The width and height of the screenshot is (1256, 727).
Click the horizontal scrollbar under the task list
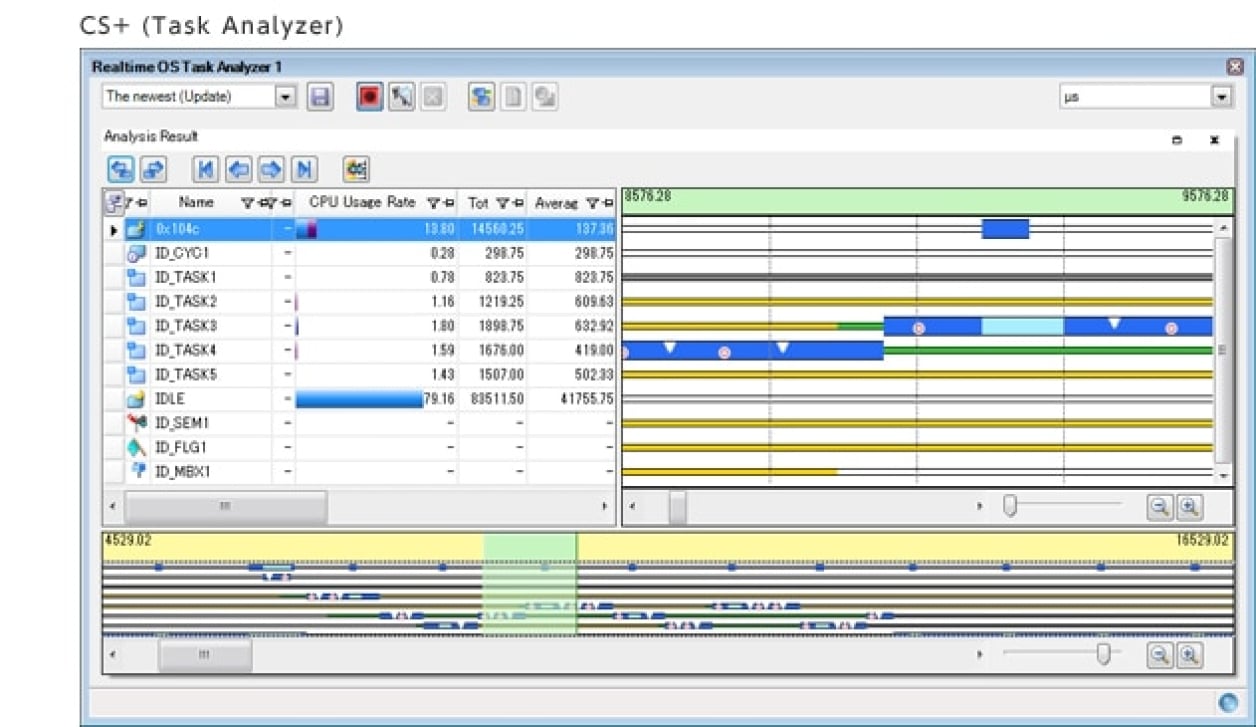click(x=225, y=507)
